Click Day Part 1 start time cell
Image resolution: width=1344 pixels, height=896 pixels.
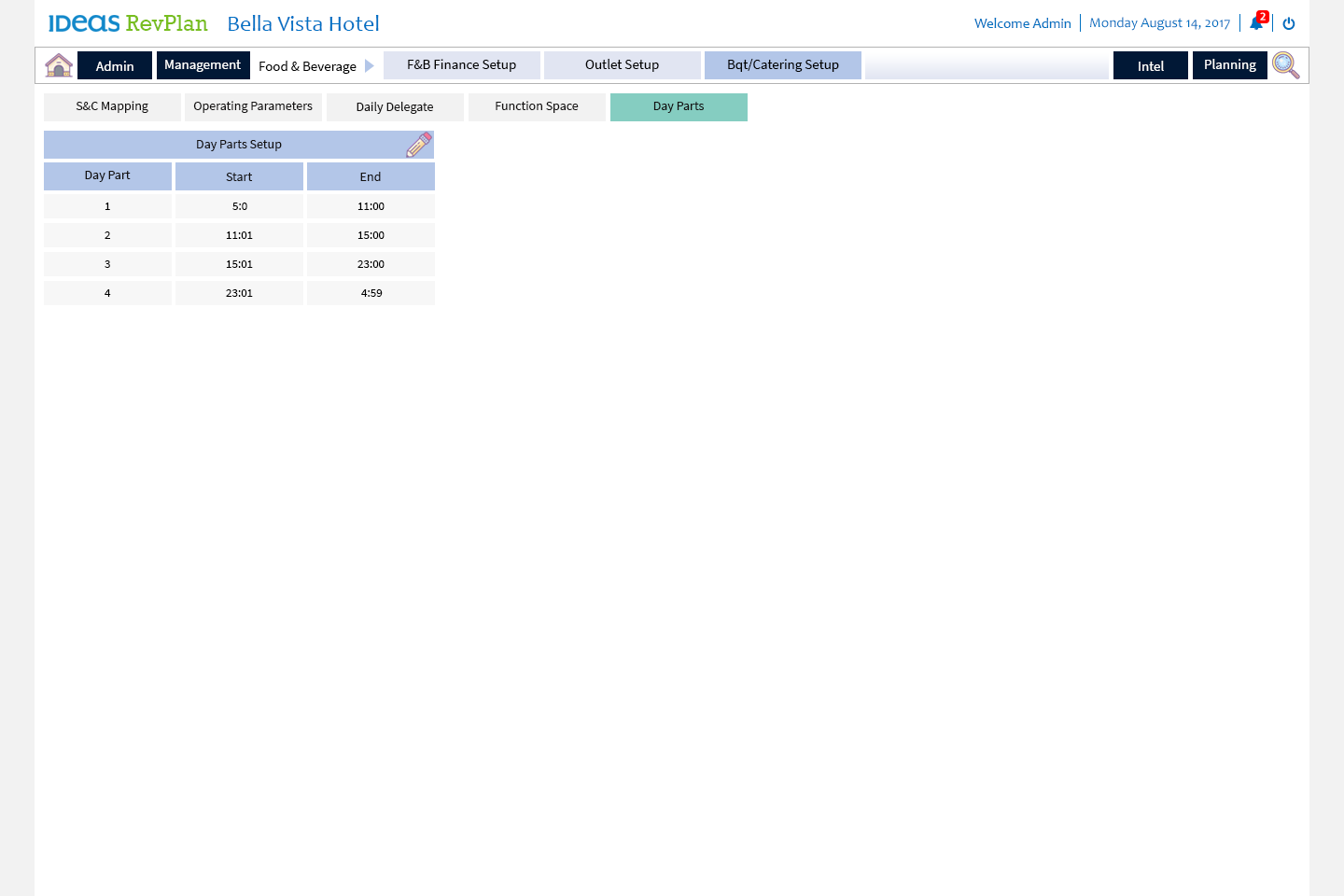click(239, 206)
